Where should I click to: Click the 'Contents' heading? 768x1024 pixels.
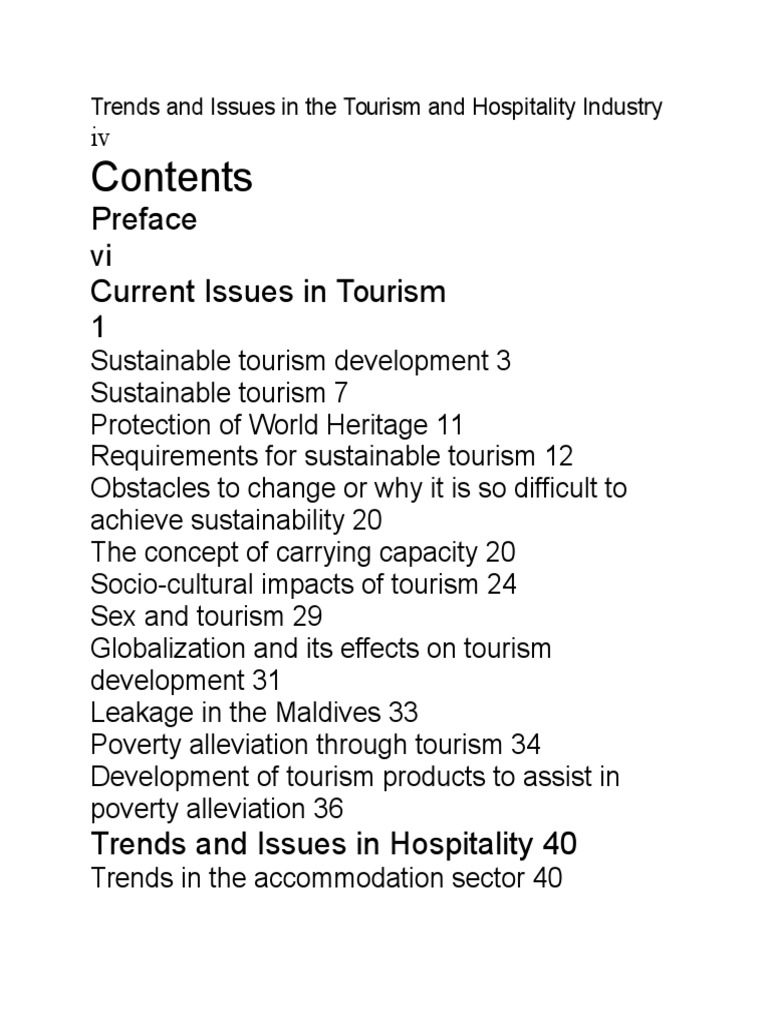click(172, 177)
